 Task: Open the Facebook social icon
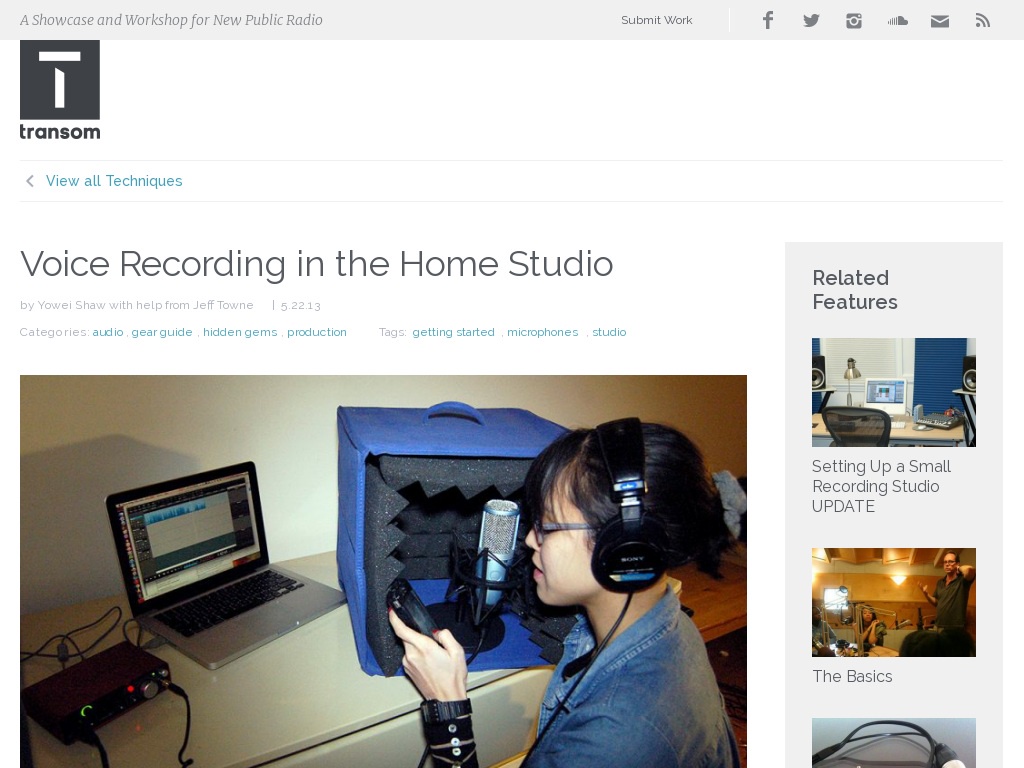(x=768, y=20)
